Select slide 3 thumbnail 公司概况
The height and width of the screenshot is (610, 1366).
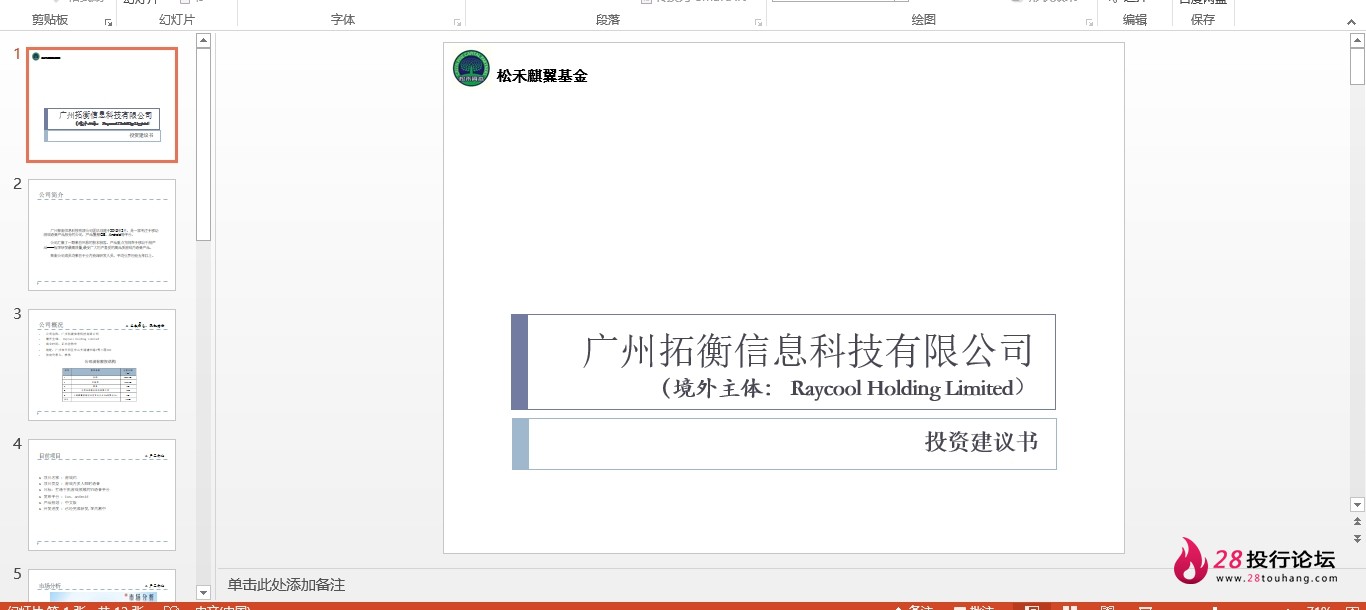pos(102,365)
